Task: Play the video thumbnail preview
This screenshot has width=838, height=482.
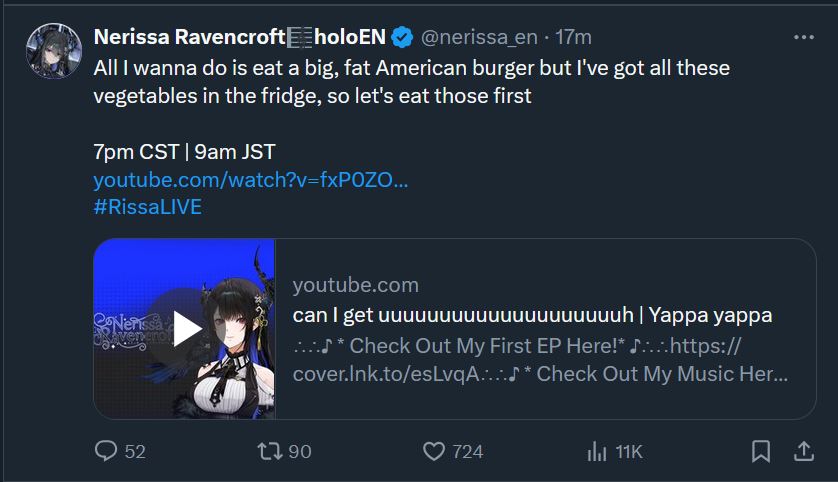Action: point(187,328)
